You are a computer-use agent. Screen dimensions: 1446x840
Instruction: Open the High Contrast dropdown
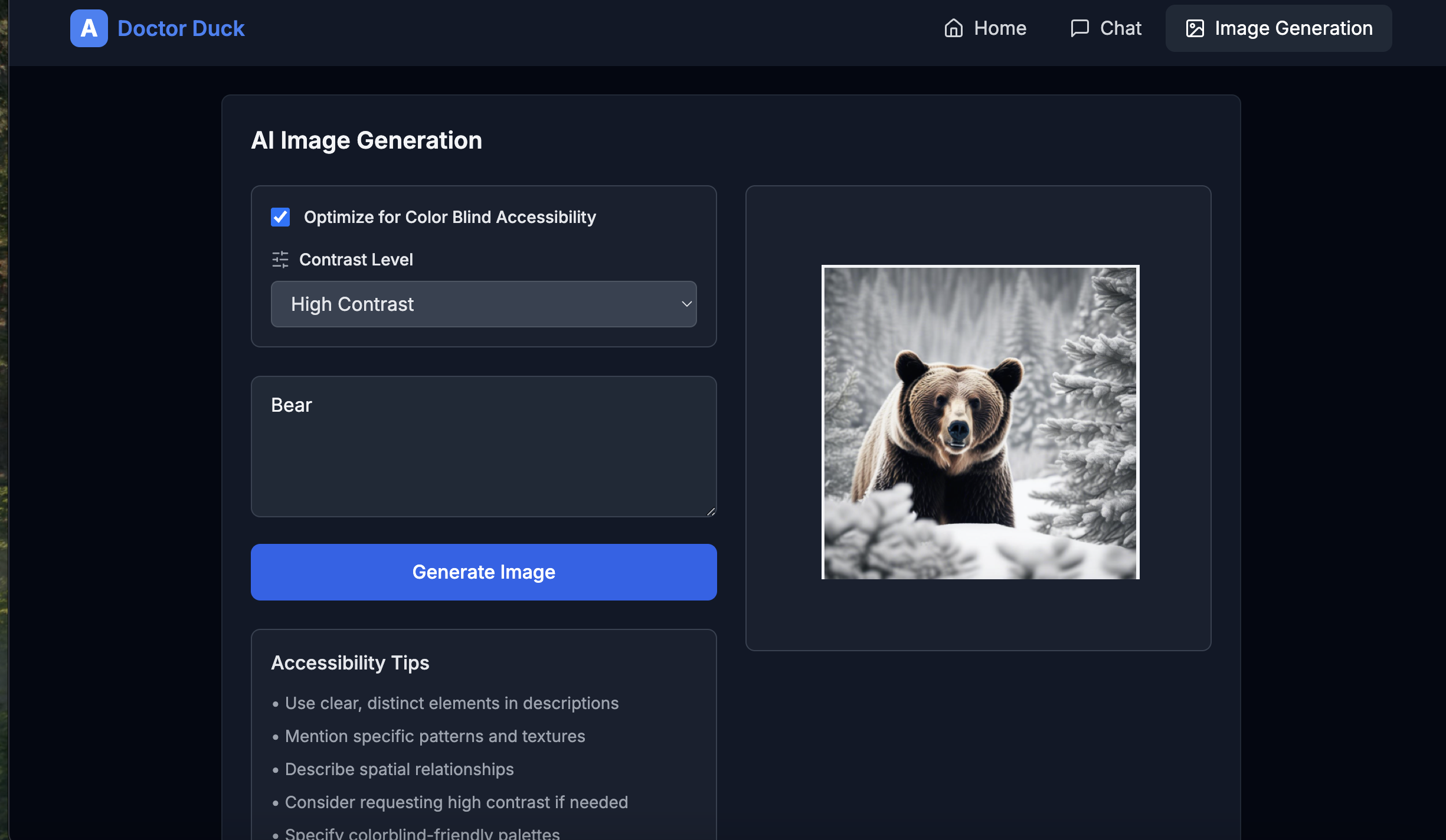pyautogui.click(x=483, y=304)
